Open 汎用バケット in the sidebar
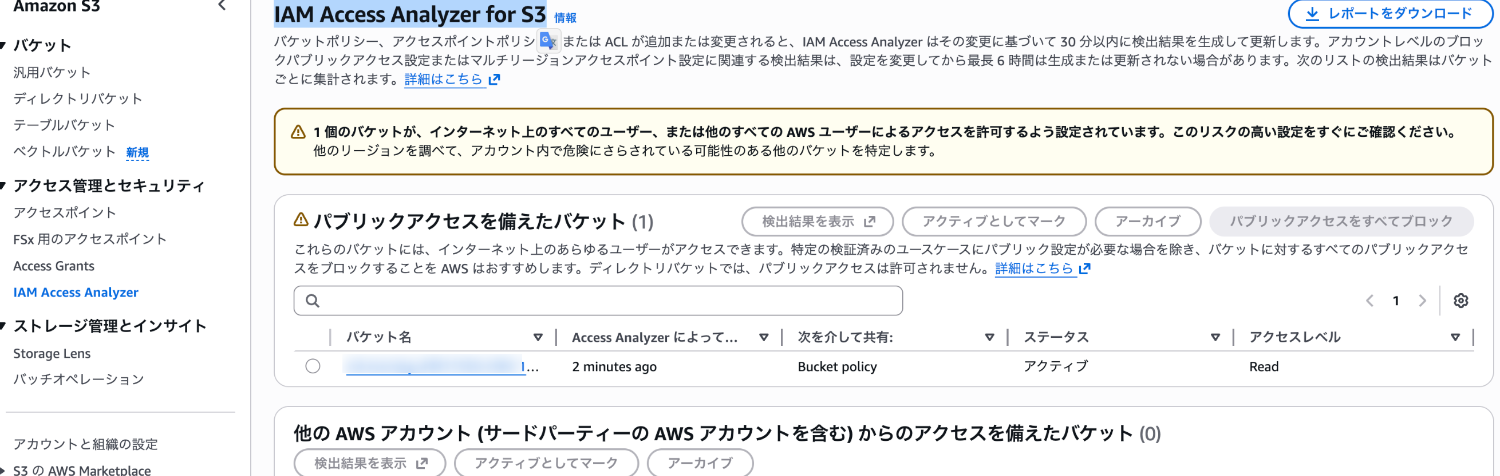The image size is (1500, 476). 52,72
